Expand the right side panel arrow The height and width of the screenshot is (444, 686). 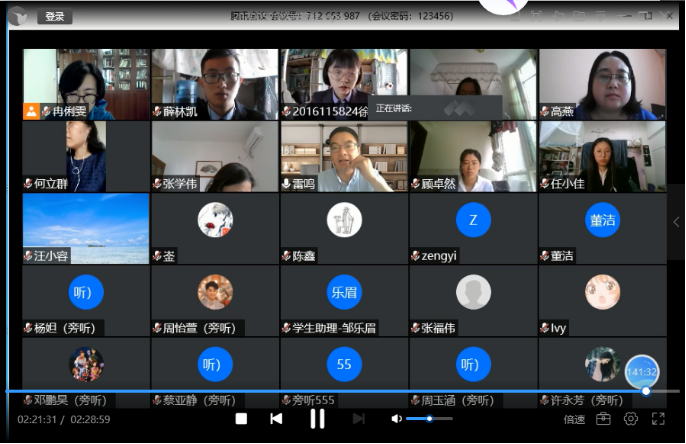(x=676, y=222)
